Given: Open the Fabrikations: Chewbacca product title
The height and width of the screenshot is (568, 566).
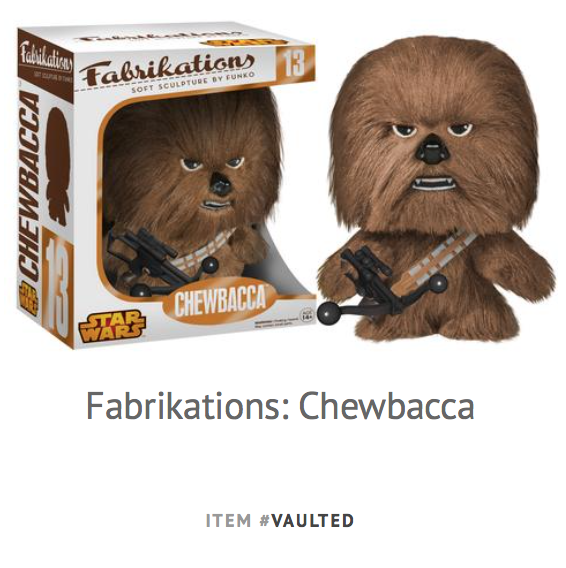Looking at the screenshot, I should coord(280,406).
